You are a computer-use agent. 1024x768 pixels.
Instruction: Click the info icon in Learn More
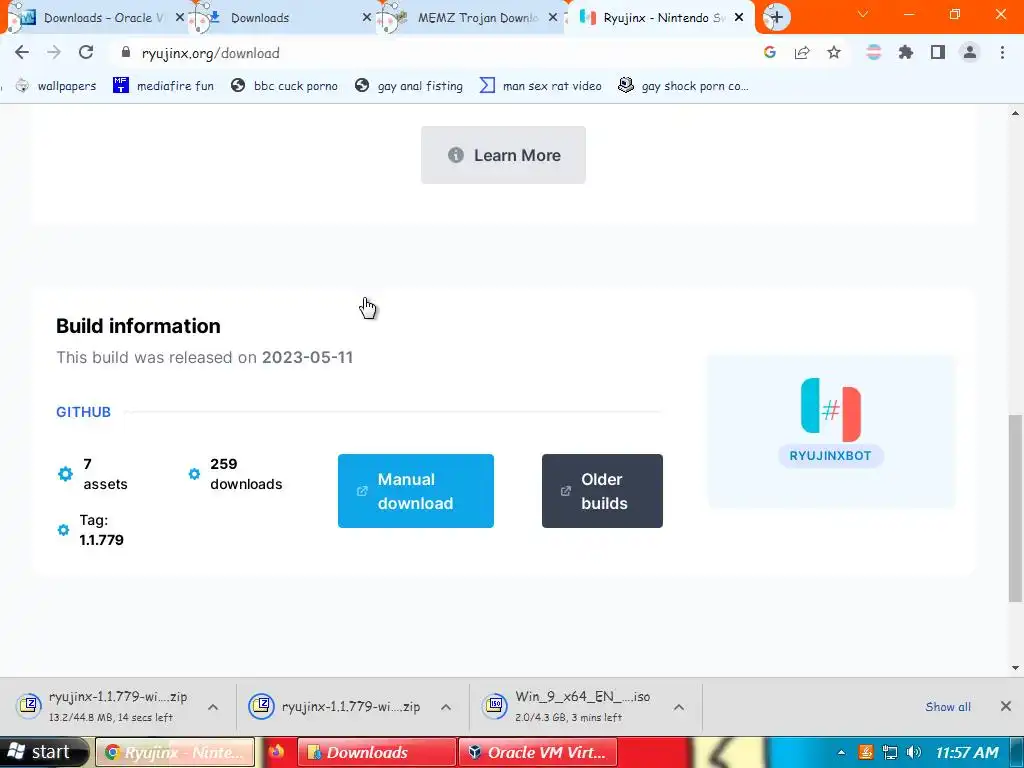point(456,155)
